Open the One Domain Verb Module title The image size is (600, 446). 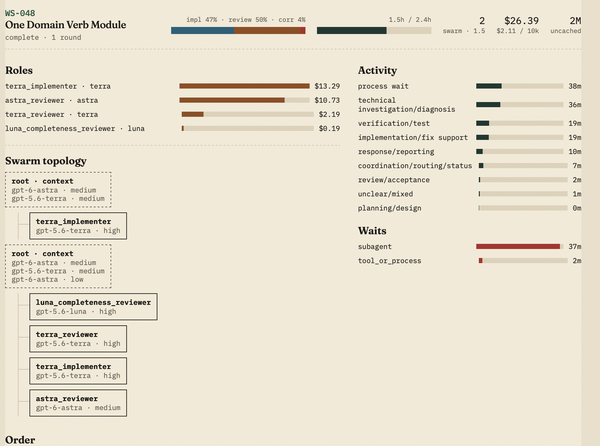65,25
